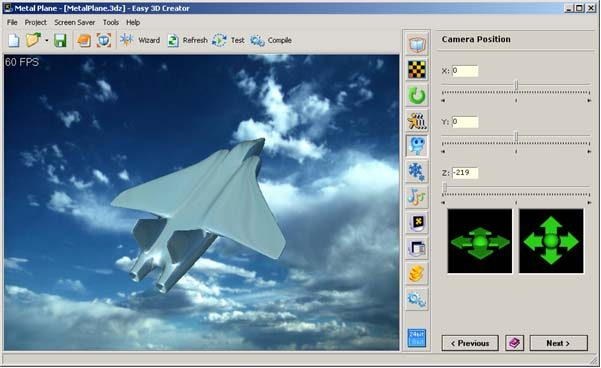Click the X camera position input field
The height and width of the screenshot is (368, 601).
click(465, 71)
